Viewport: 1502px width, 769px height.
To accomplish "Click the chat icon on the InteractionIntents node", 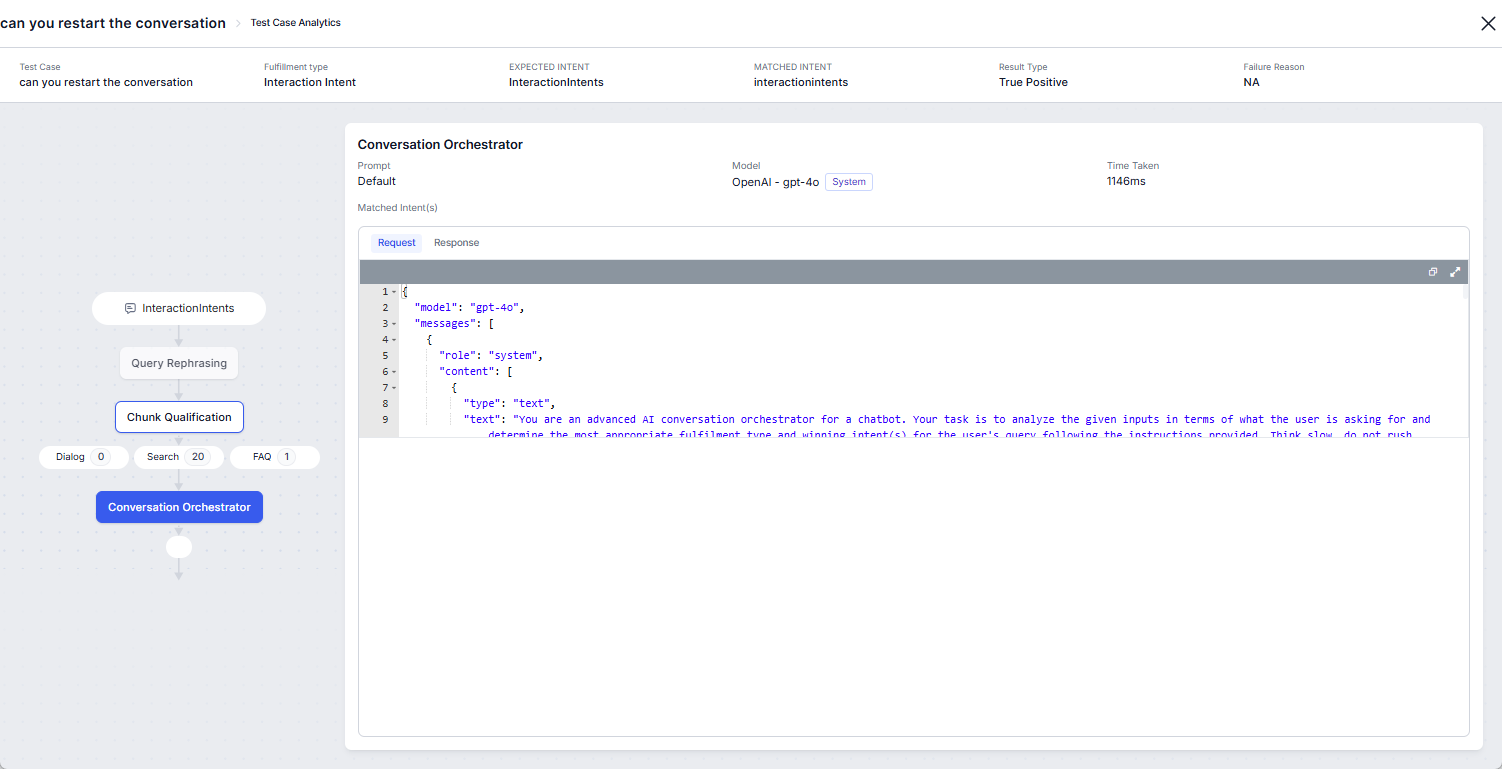I will click(130, 309).
